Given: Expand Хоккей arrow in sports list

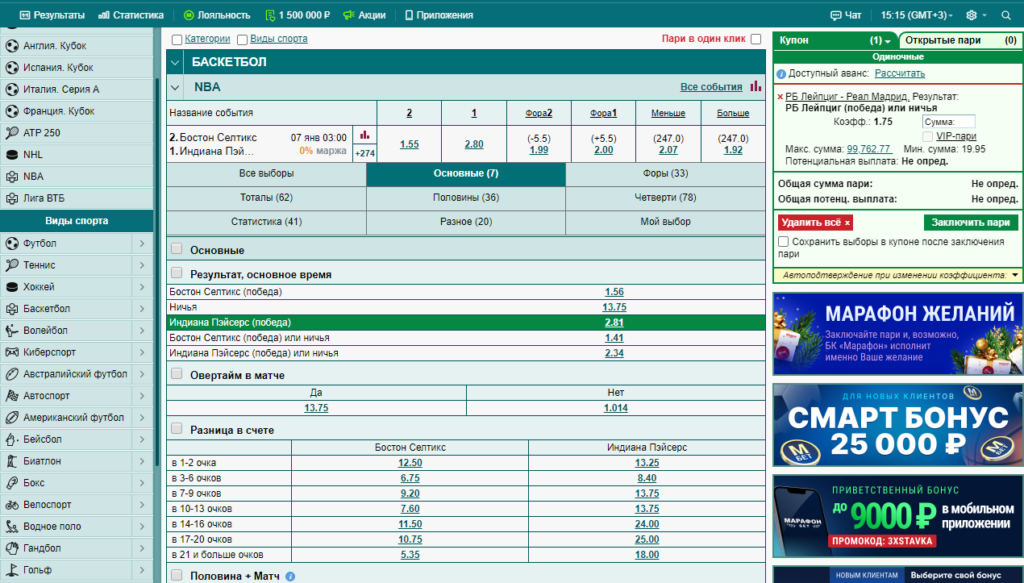Looking at the screenshot, I should pyautogui.click(x=142, y=287).
